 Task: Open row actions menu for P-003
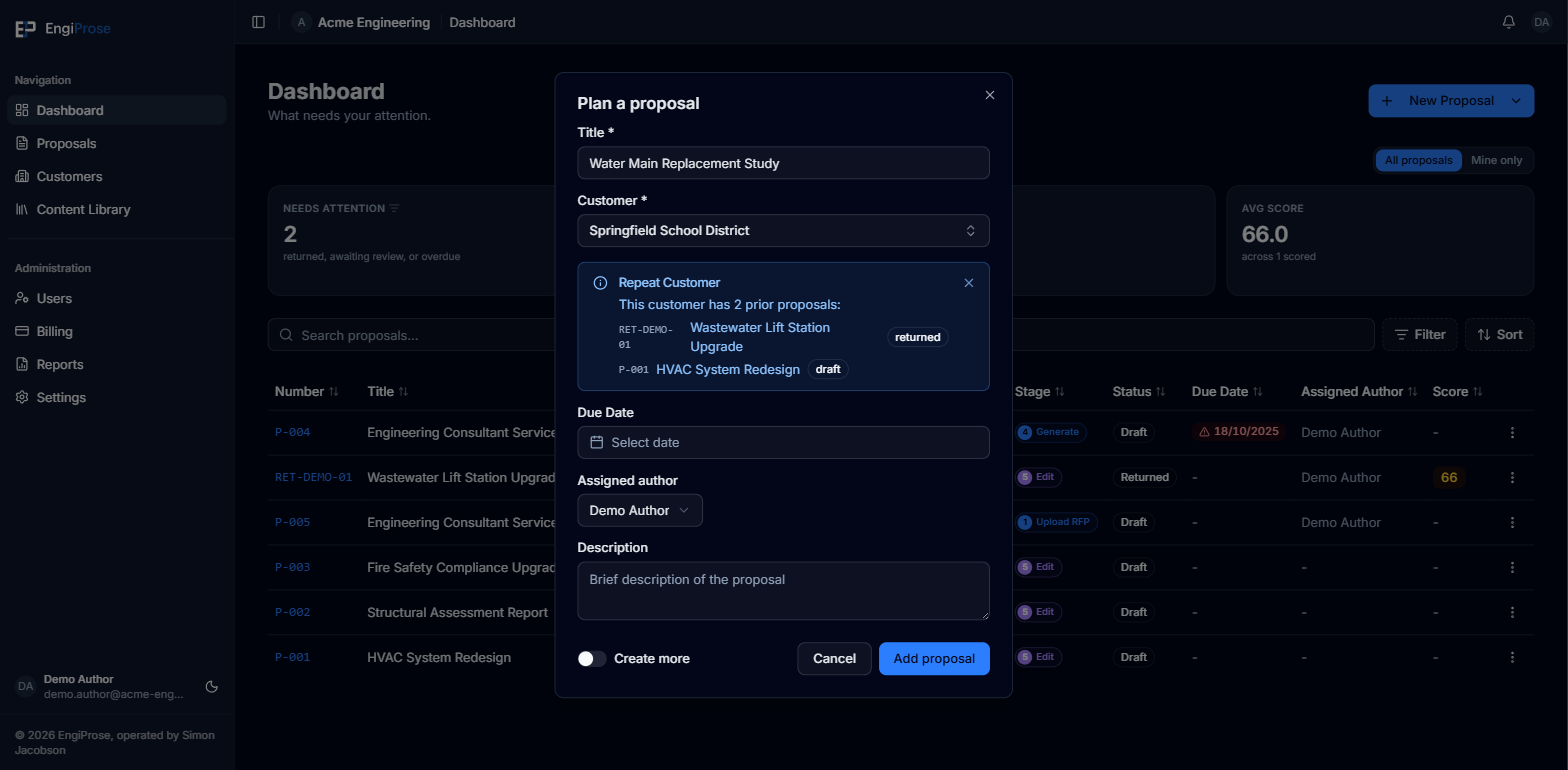[x=1512, y=568]
